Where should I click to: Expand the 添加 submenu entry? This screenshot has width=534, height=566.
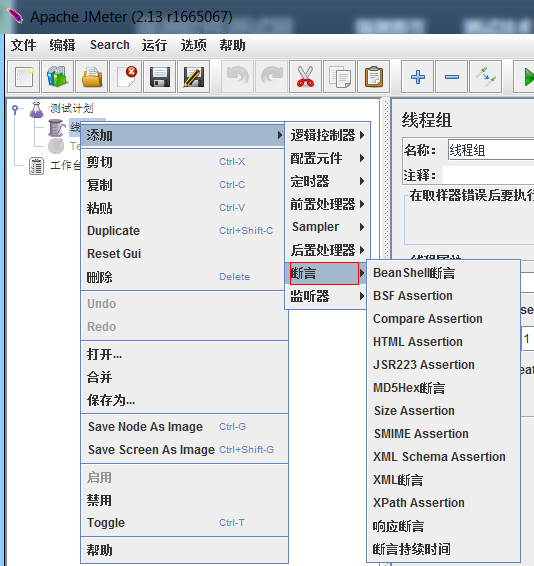click(x=183, y=136)
